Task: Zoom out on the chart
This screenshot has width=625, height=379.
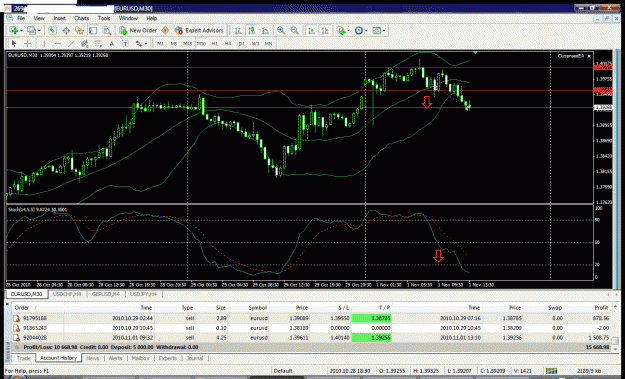Action: coord(295,30)
